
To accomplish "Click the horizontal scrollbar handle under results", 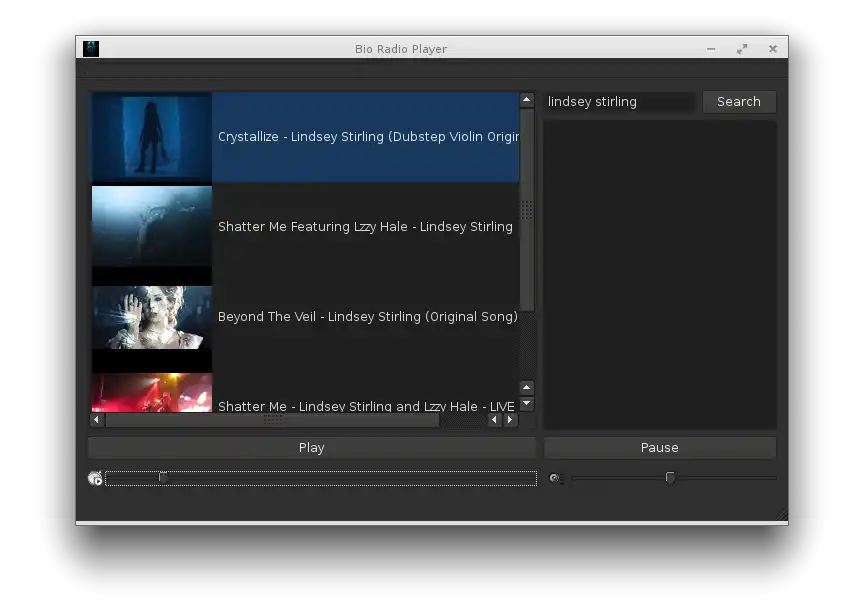I will pyautogui.click(x=273, y=420).
